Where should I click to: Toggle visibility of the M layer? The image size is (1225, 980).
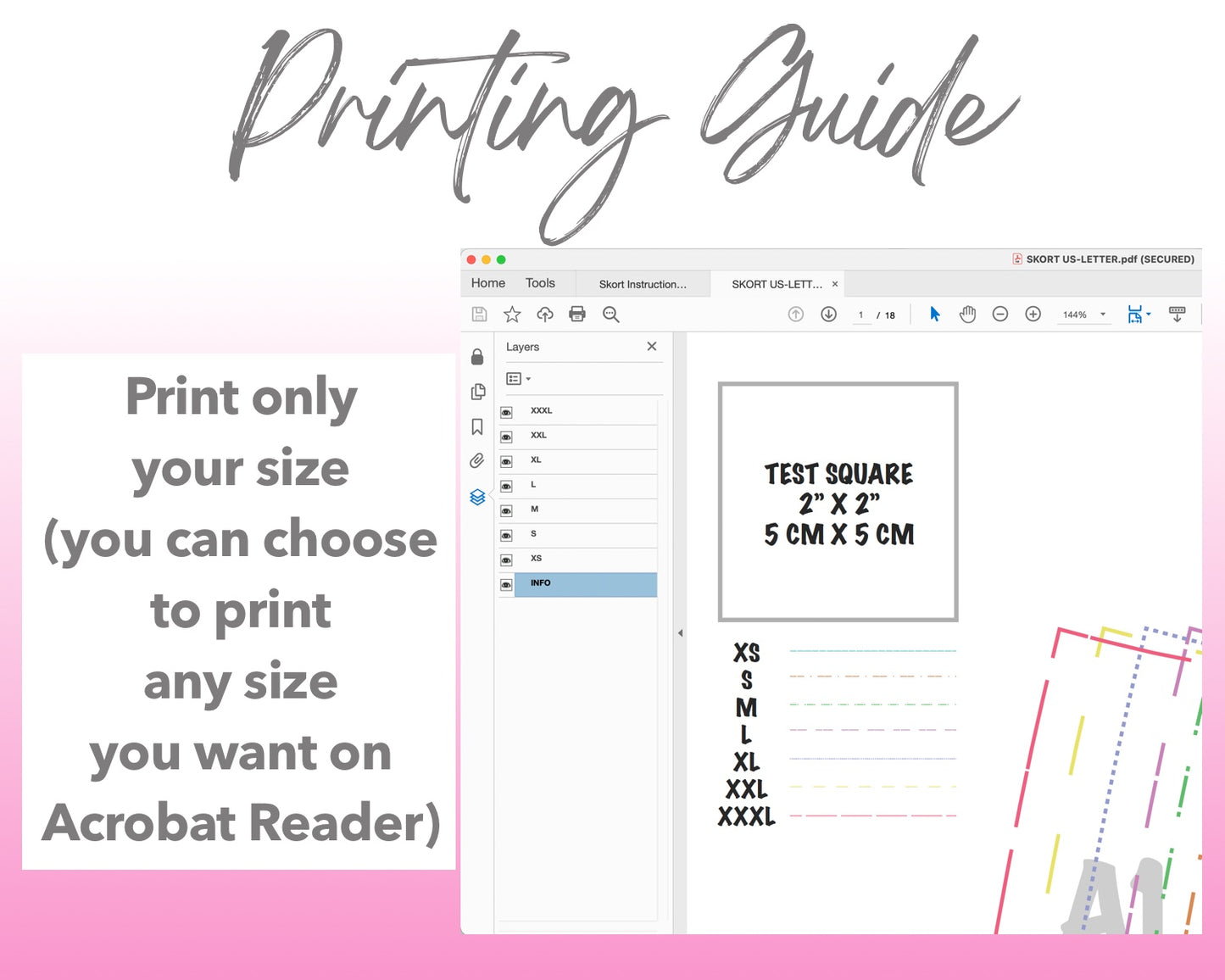pyautogui.click(x=506, y=511)
